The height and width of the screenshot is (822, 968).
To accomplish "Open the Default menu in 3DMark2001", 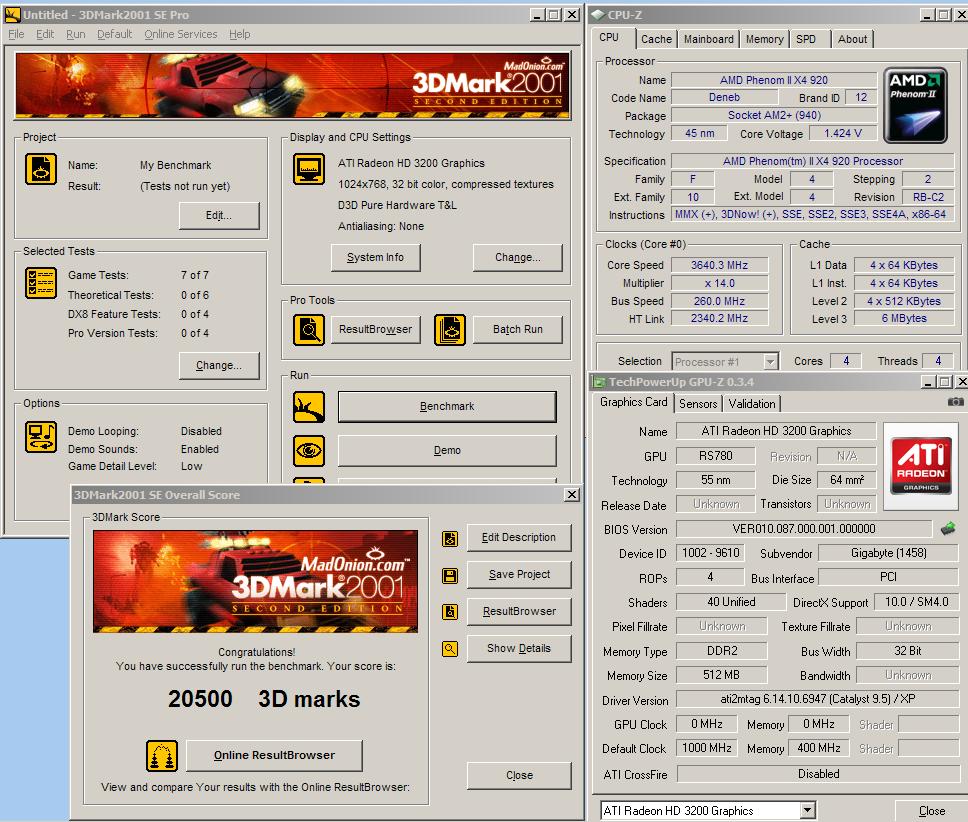I will point(114,34).
